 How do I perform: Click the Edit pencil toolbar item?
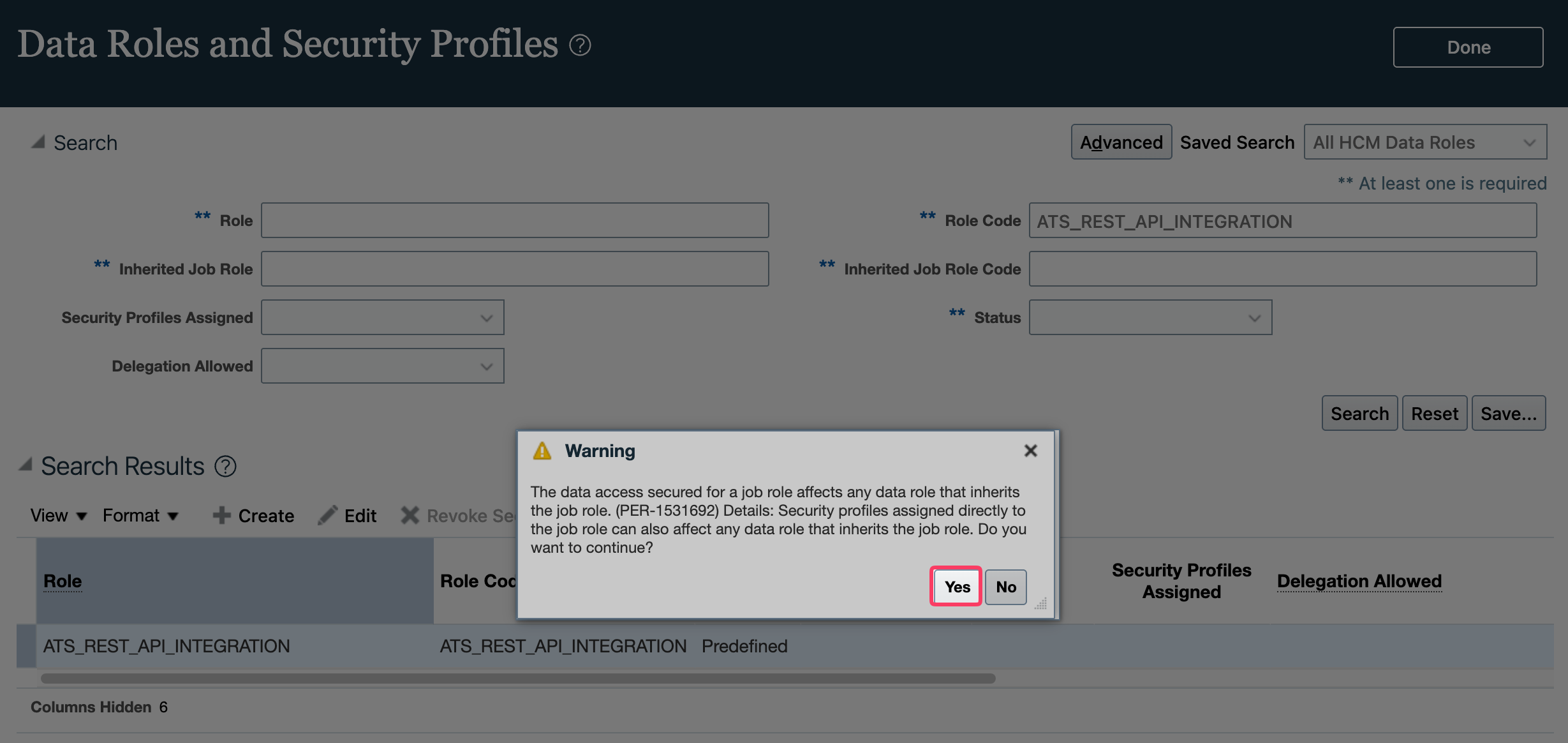click(348, 516)
